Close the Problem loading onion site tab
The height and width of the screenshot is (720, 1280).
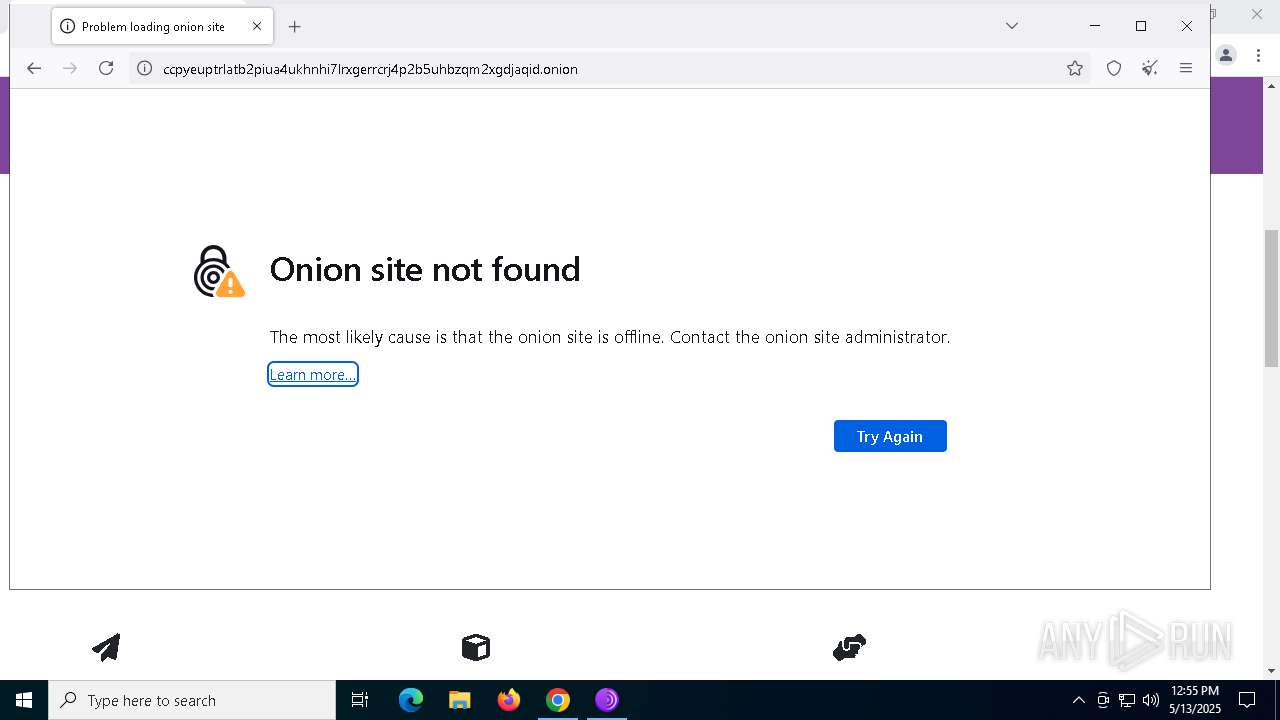point(257,27)
